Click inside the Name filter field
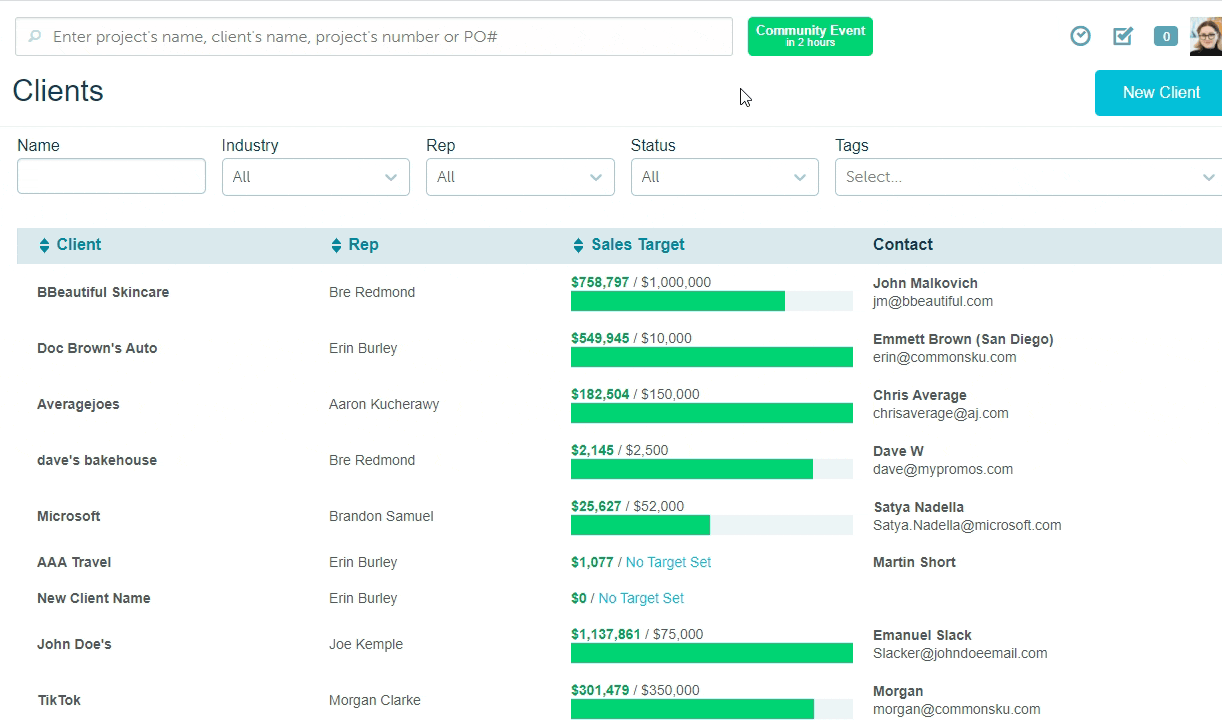This screenshot has height=723, width=1222. (x=111, y=176)
